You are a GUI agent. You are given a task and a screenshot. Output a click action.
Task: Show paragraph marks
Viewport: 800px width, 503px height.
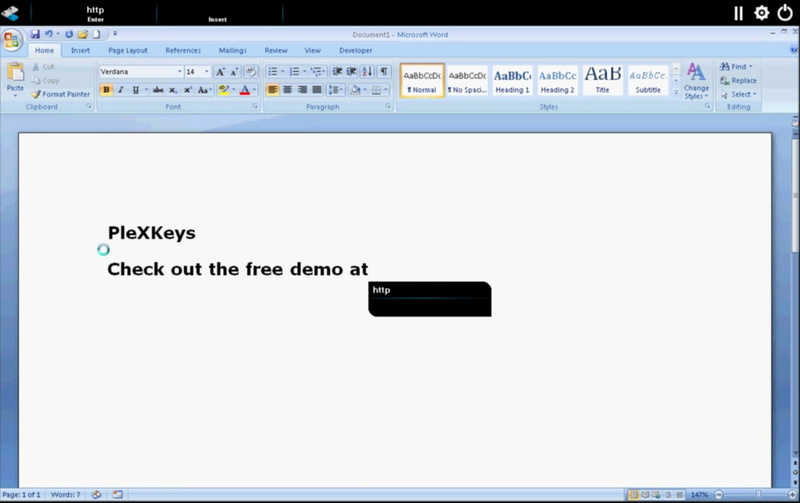384,71
